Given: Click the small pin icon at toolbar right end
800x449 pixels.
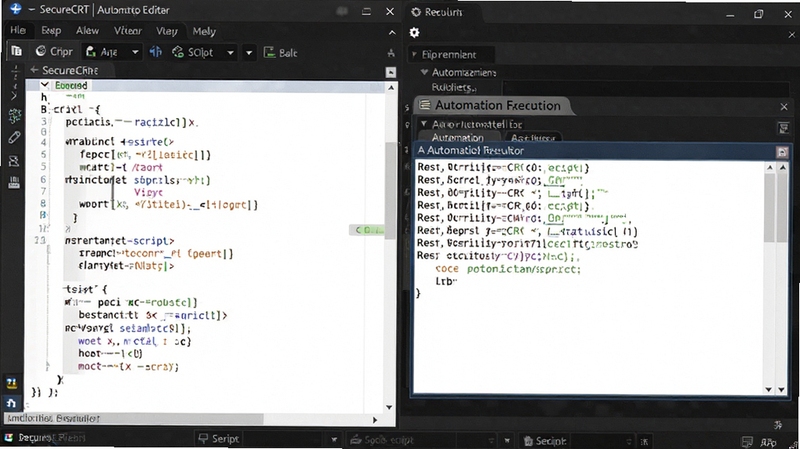Looking at the screenshot, I should (x=391, y=53).
